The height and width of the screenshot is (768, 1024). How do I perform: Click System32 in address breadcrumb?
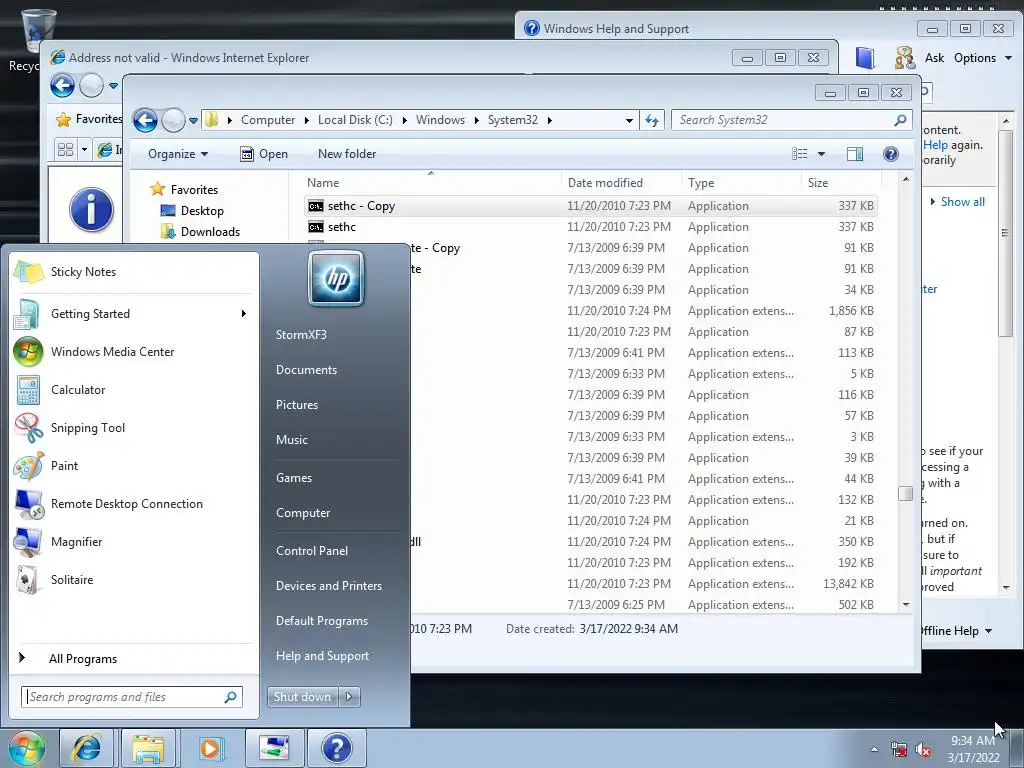513,120
